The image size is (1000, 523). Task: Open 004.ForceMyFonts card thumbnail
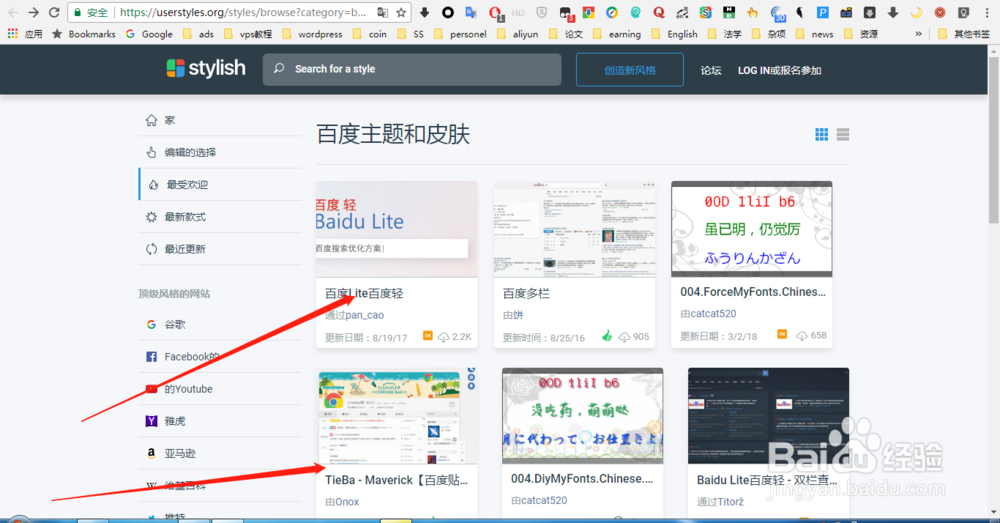click(x=751, y=229)
